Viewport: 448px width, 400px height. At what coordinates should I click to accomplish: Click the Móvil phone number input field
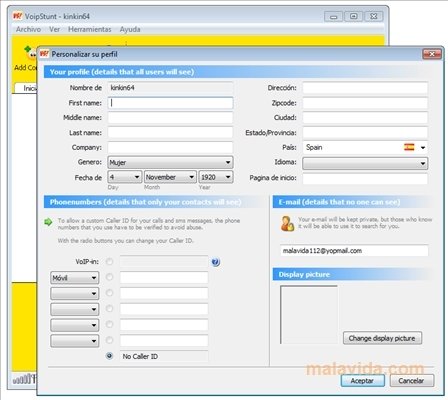[164, 277]
